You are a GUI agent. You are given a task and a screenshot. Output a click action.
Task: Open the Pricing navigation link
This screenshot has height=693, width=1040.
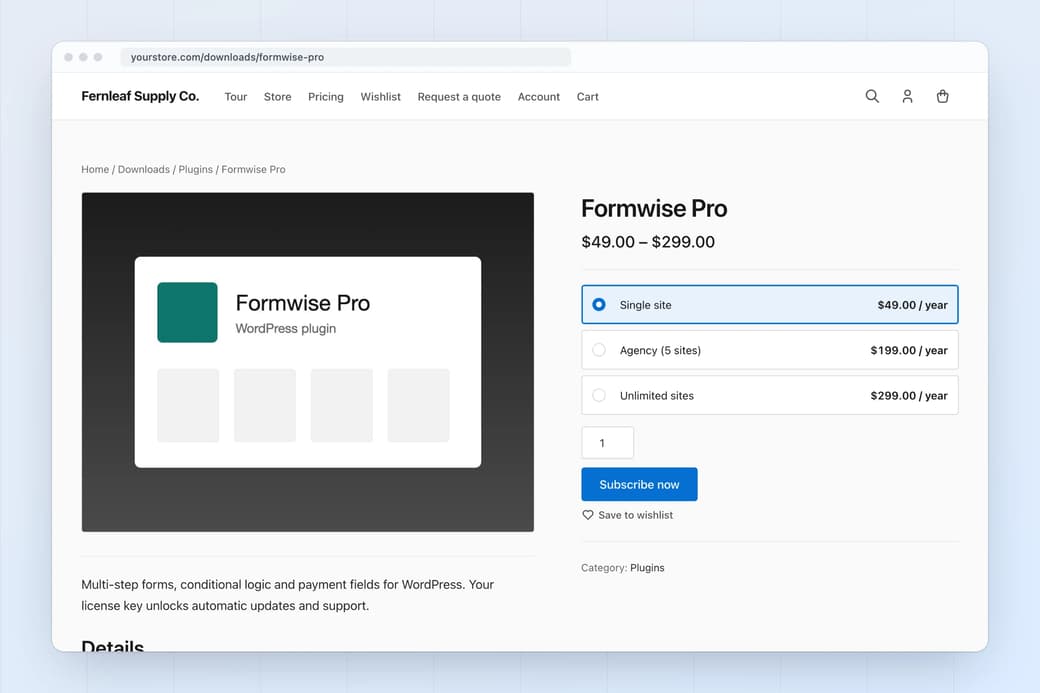click(x=326, y=97)
